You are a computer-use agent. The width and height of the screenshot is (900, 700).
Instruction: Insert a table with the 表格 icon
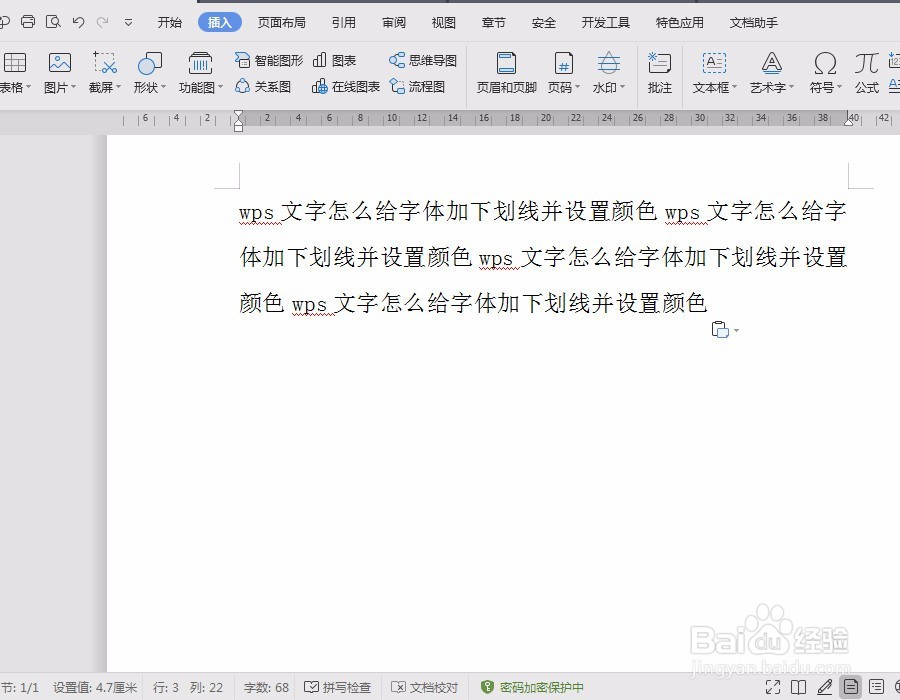click(14, 63)
